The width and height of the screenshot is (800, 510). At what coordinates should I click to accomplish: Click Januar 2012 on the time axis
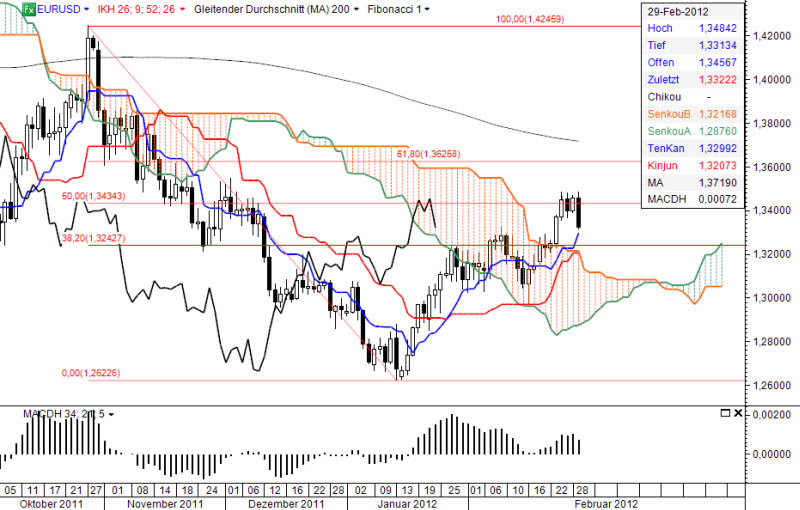point(407,504)
